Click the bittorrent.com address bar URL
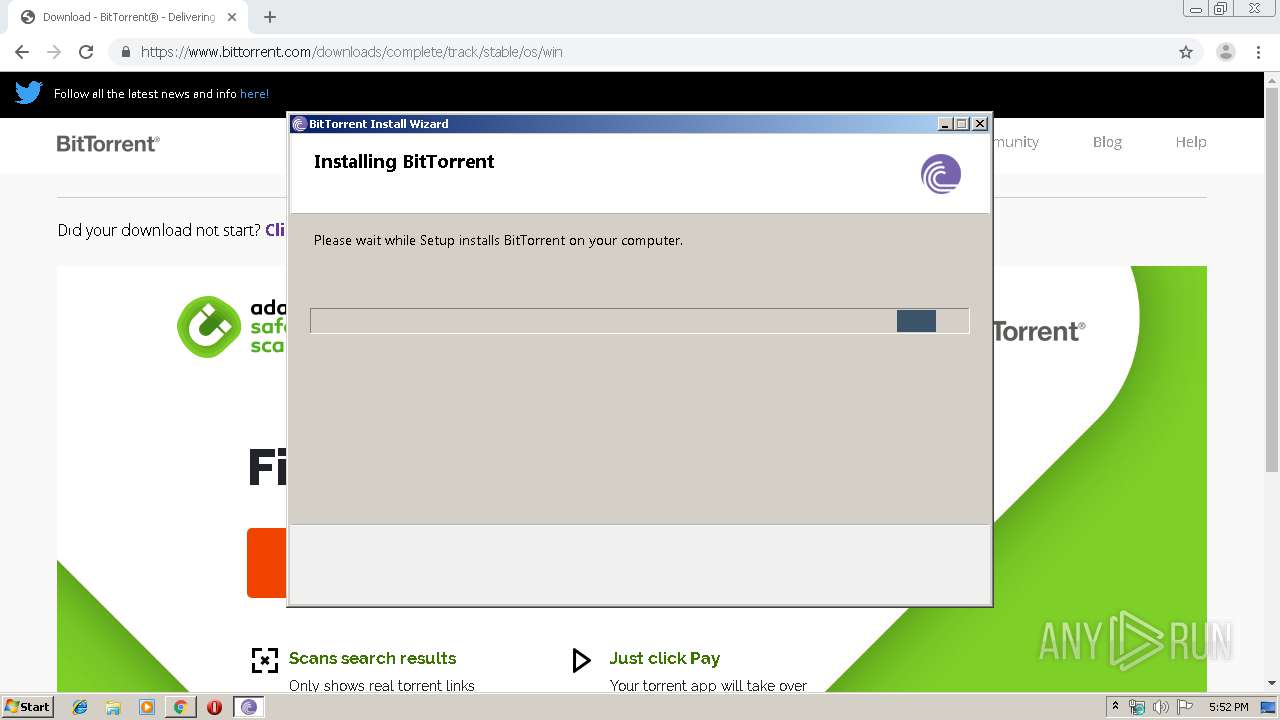The image size is (1280, 720). point(351,52)
